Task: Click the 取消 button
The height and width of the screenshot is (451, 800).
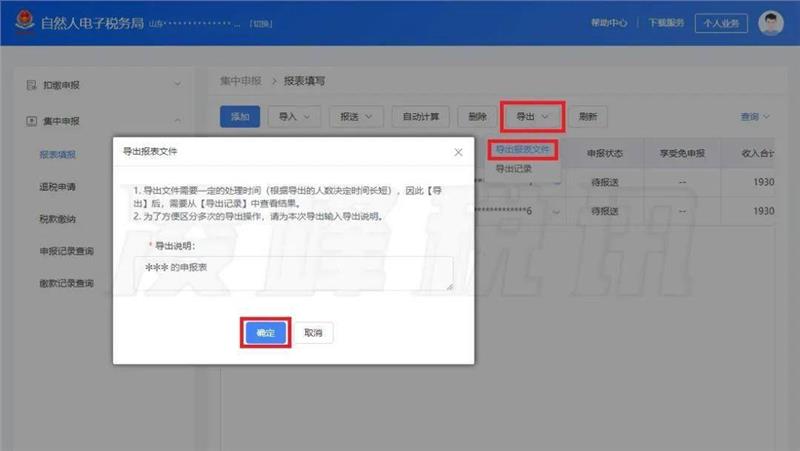Action: 313,332
